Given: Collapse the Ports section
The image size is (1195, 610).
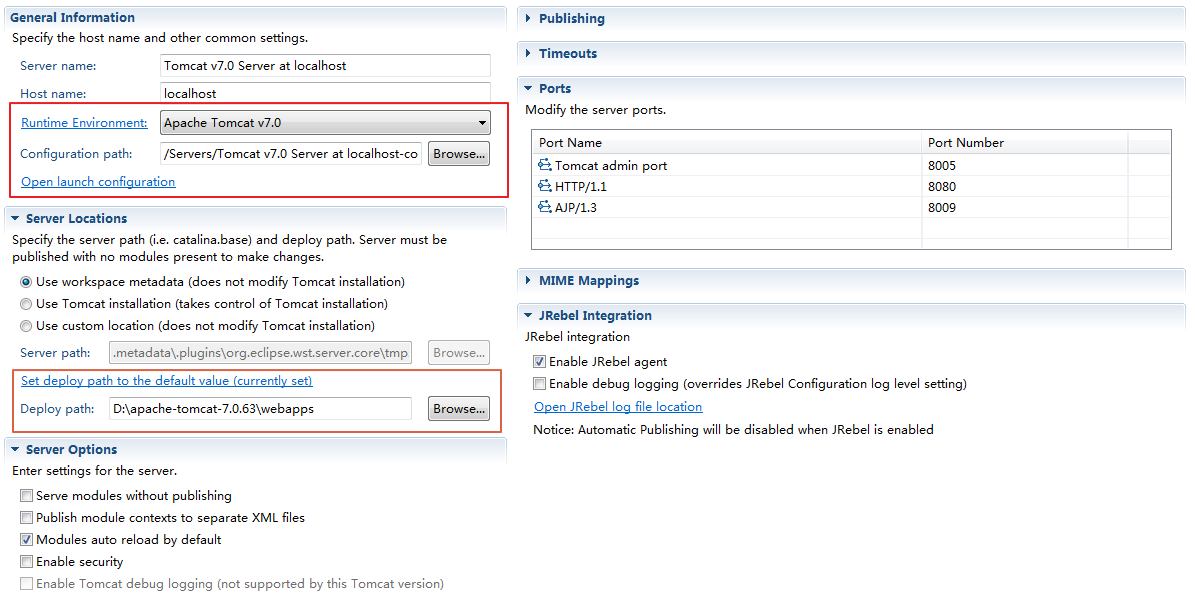Looking at the screenshot, I should pos(528,88).
